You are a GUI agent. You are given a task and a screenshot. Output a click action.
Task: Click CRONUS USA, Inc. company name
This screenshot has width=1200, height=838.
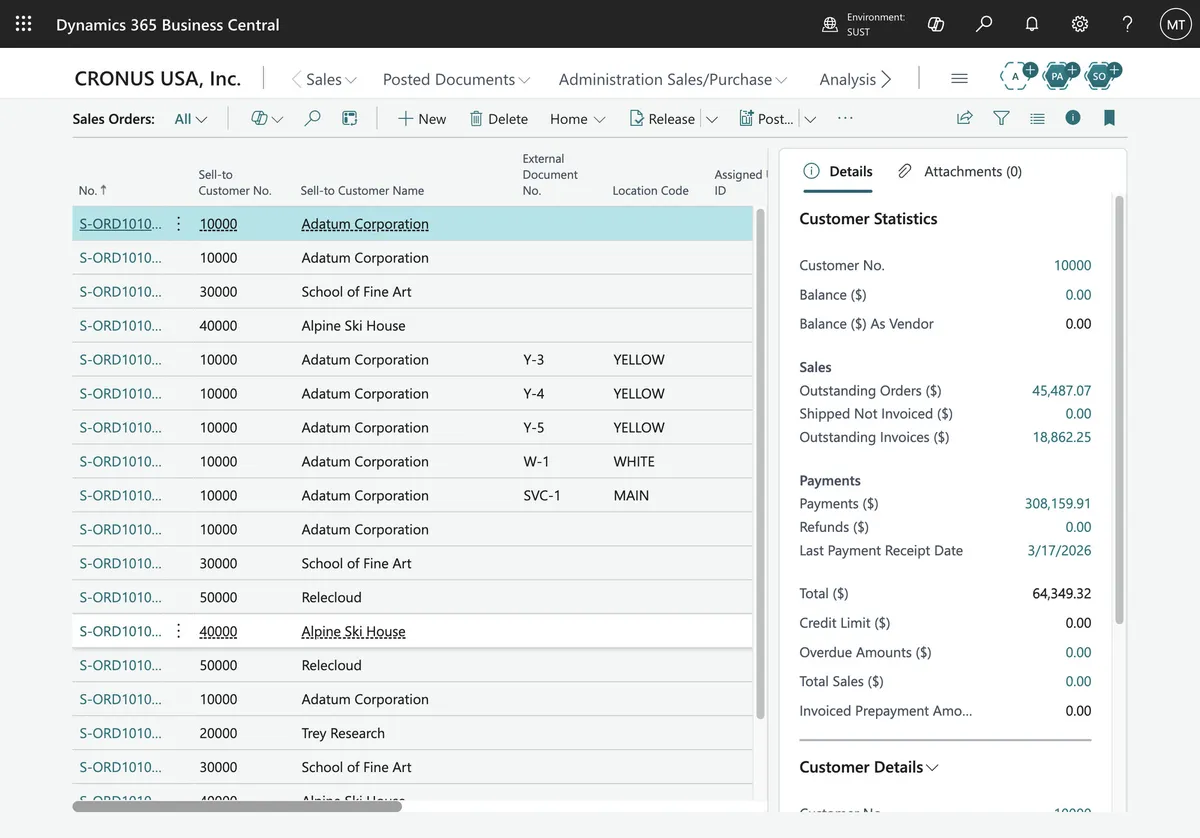point(158,78)
